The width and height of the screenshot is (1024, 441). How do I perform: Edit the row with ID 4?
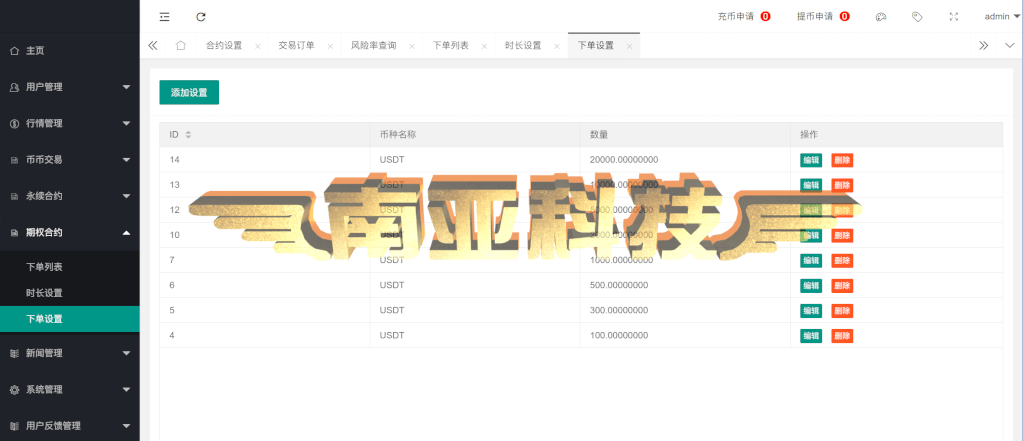coord(810,336)
